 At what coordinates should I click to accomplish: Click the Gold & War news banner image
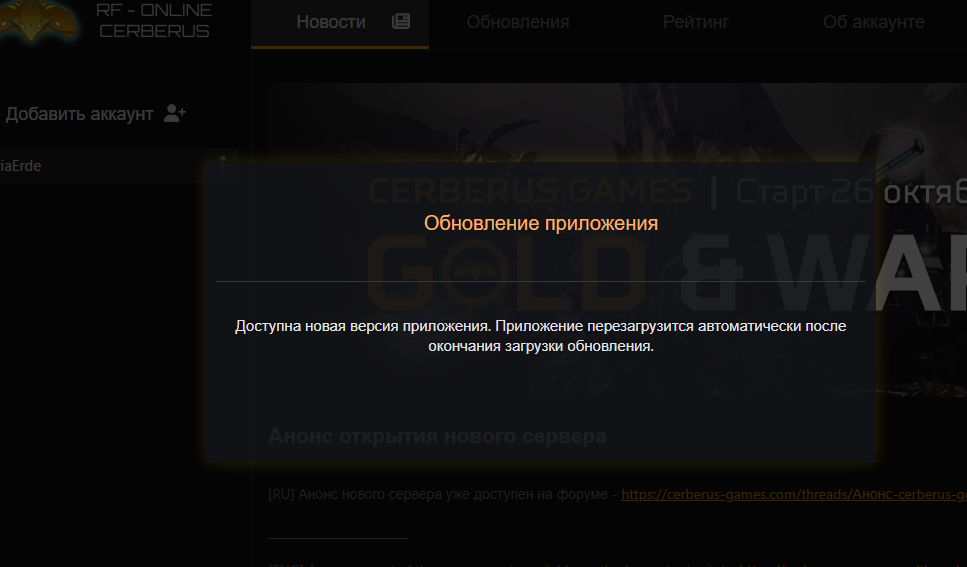click(617, 241)
